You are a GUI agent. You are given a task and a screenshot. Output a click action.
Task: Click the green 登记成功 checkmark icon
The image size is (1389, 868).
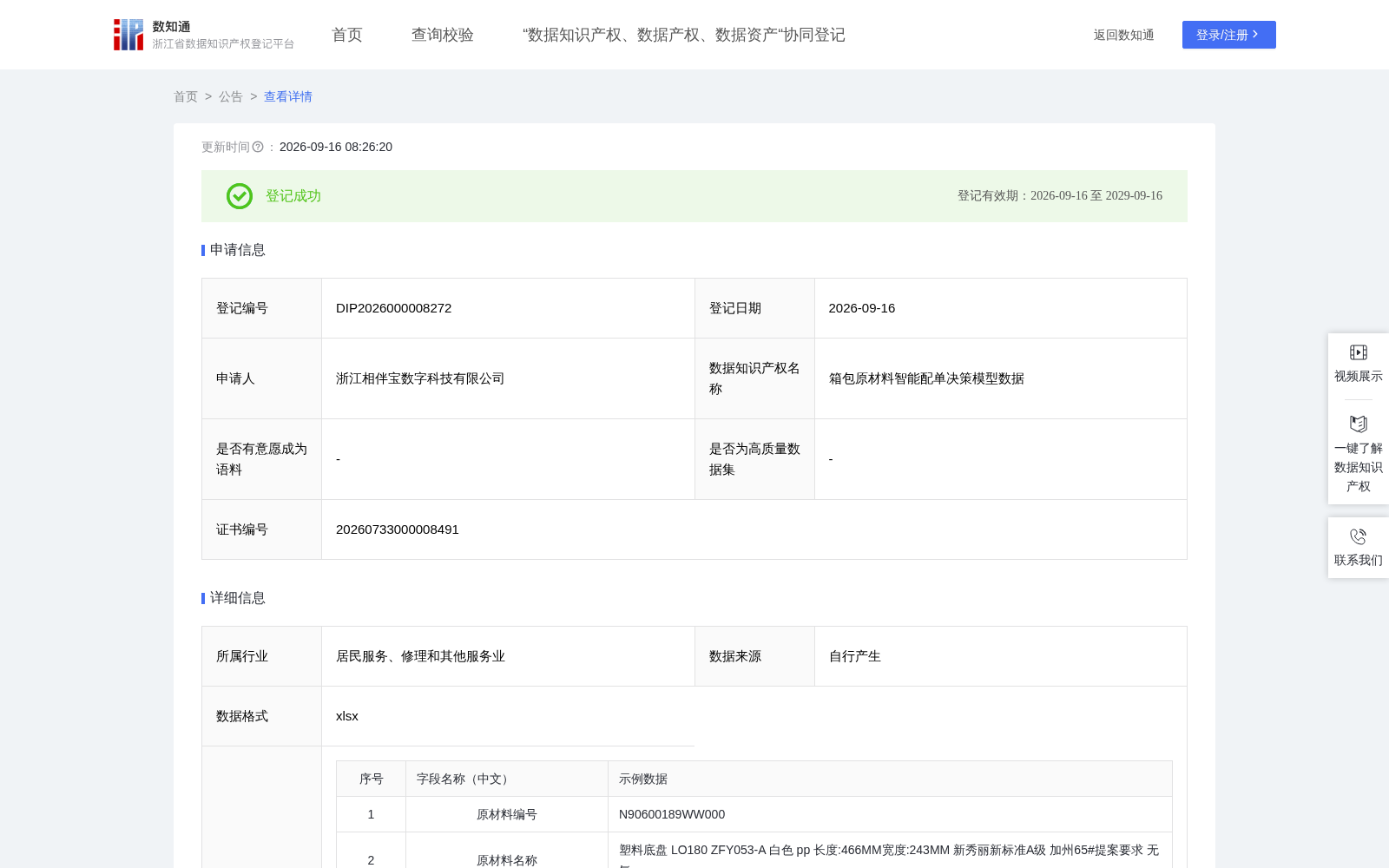click(x=240, y=196)
